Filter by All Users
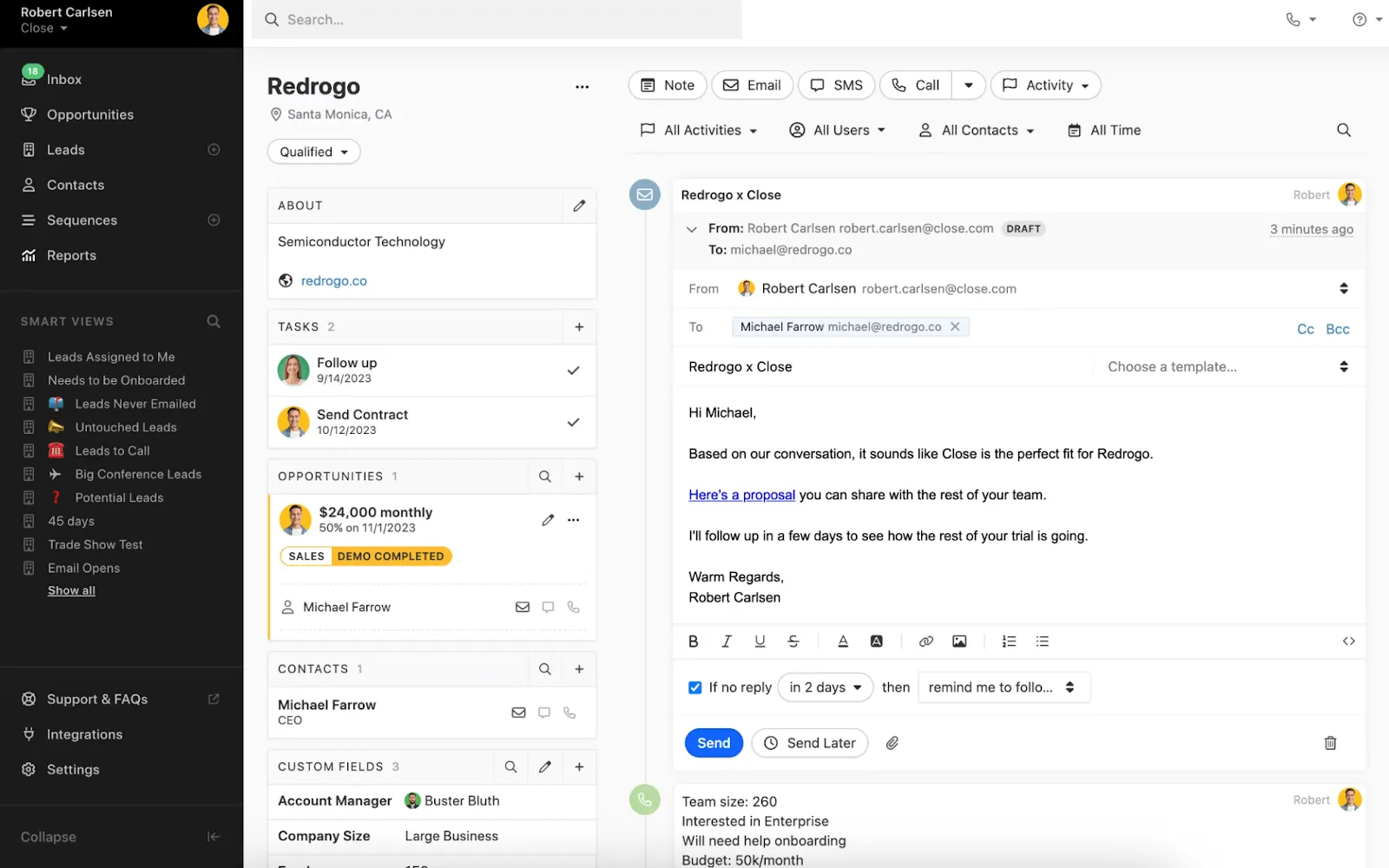This screenshot has height=868, width=1389. [x=837, y=130]
